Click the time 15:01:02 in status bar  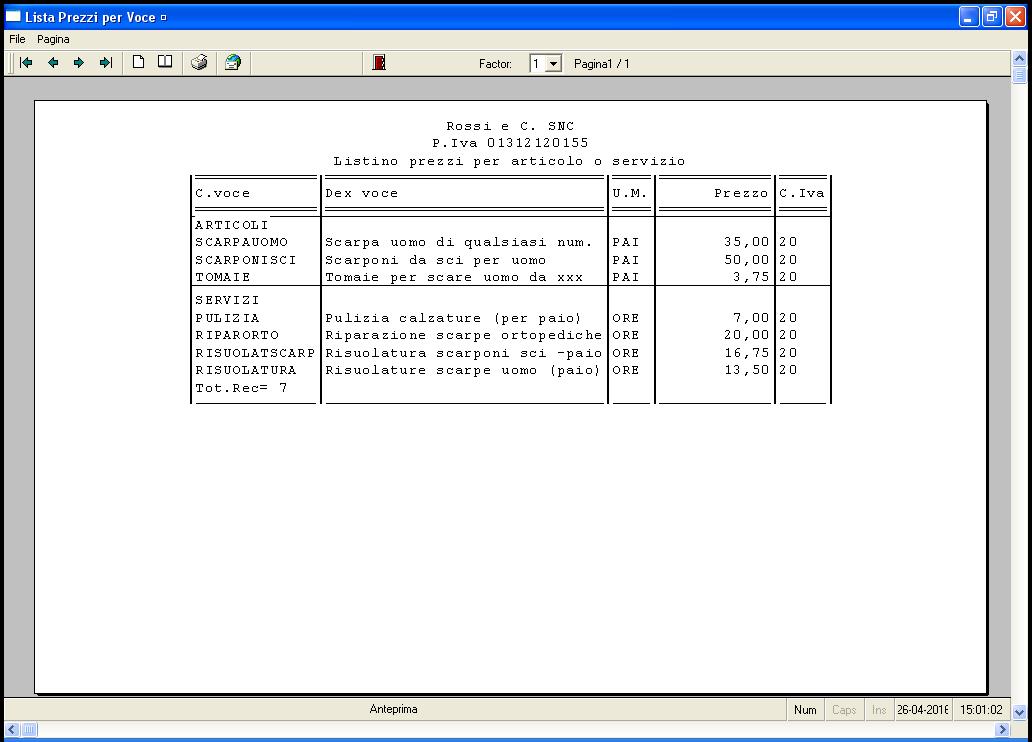(x=981, y=710)
